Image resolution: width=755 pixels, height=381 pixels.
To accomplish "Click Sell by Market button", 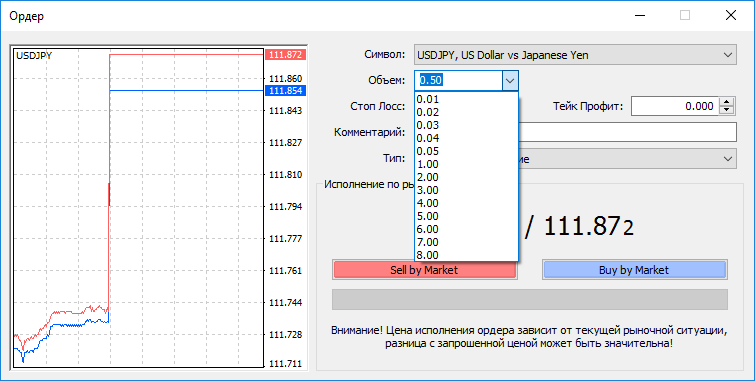I will (424, 270).
